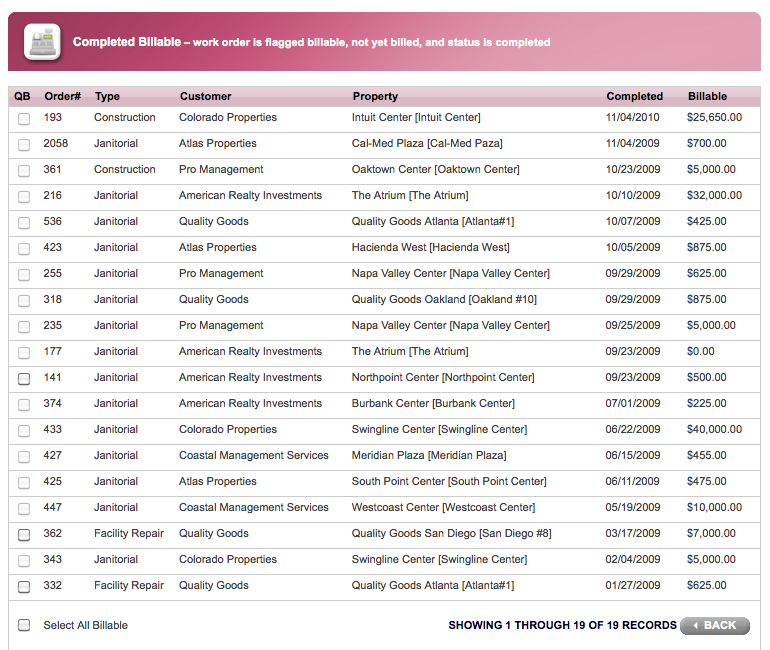Click the $25,650.00 billable amount
This screenshot has height=650, width=770.
click(715, 117)
